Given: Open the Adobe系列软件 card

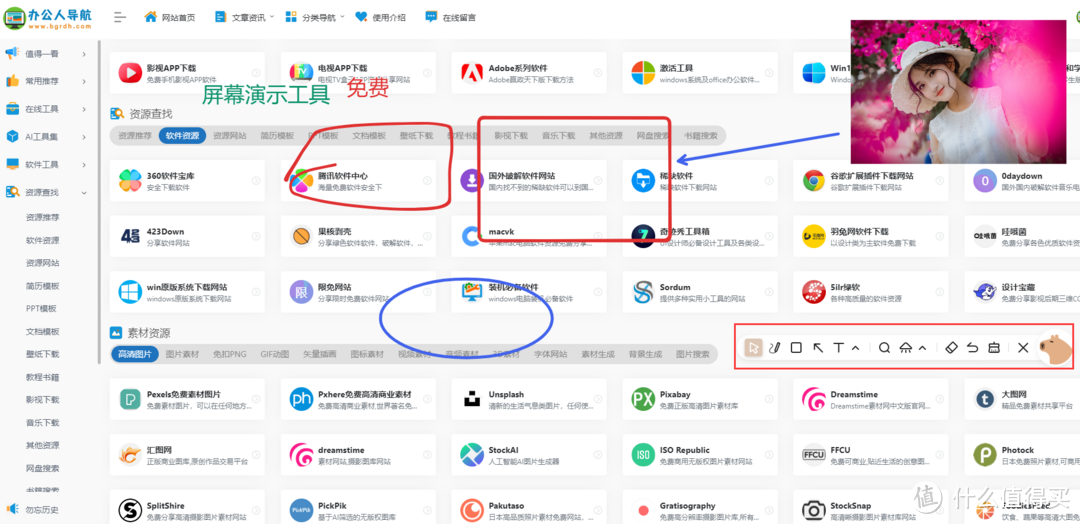Looking at the screenshot, I should click(529, 73).
